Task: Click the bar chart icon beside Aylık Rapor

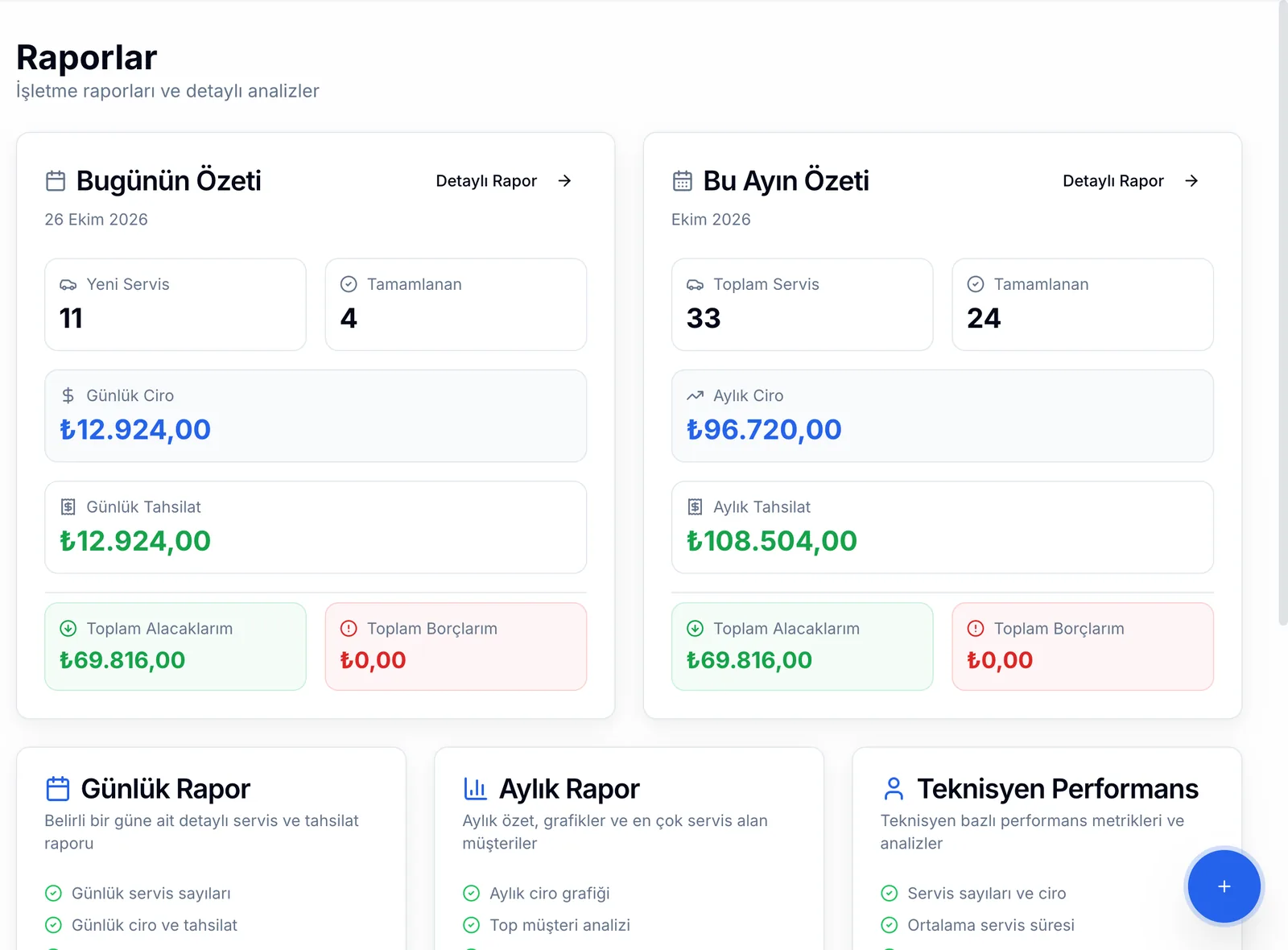Action: 475,789
